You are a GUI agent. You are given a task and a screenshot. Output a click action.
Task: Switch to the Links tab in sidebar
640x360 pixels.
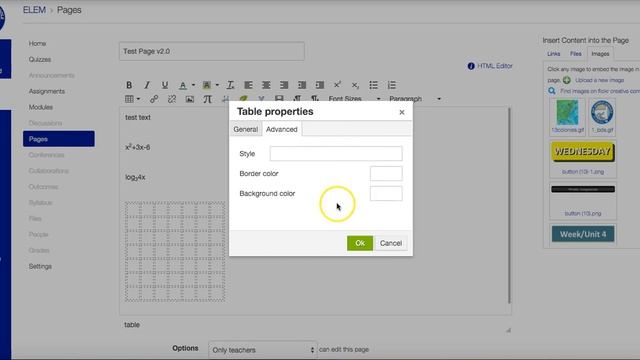pos(553,54)
